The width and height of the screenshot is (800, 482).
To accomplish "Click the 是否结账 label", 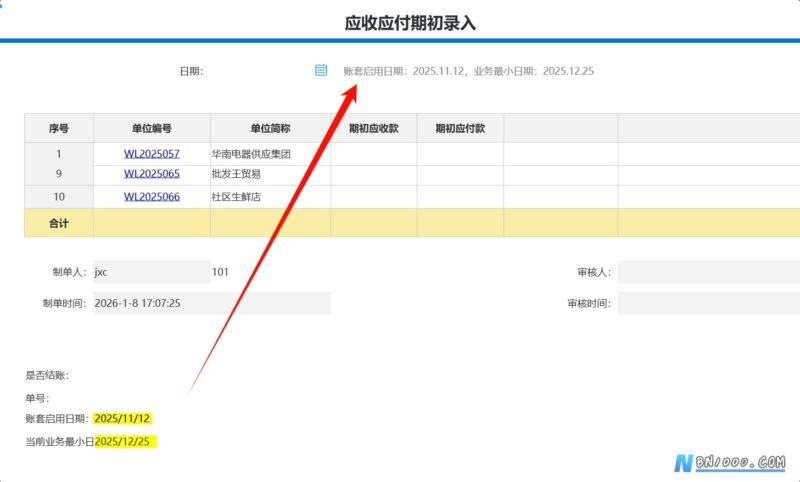I will 47,375.
